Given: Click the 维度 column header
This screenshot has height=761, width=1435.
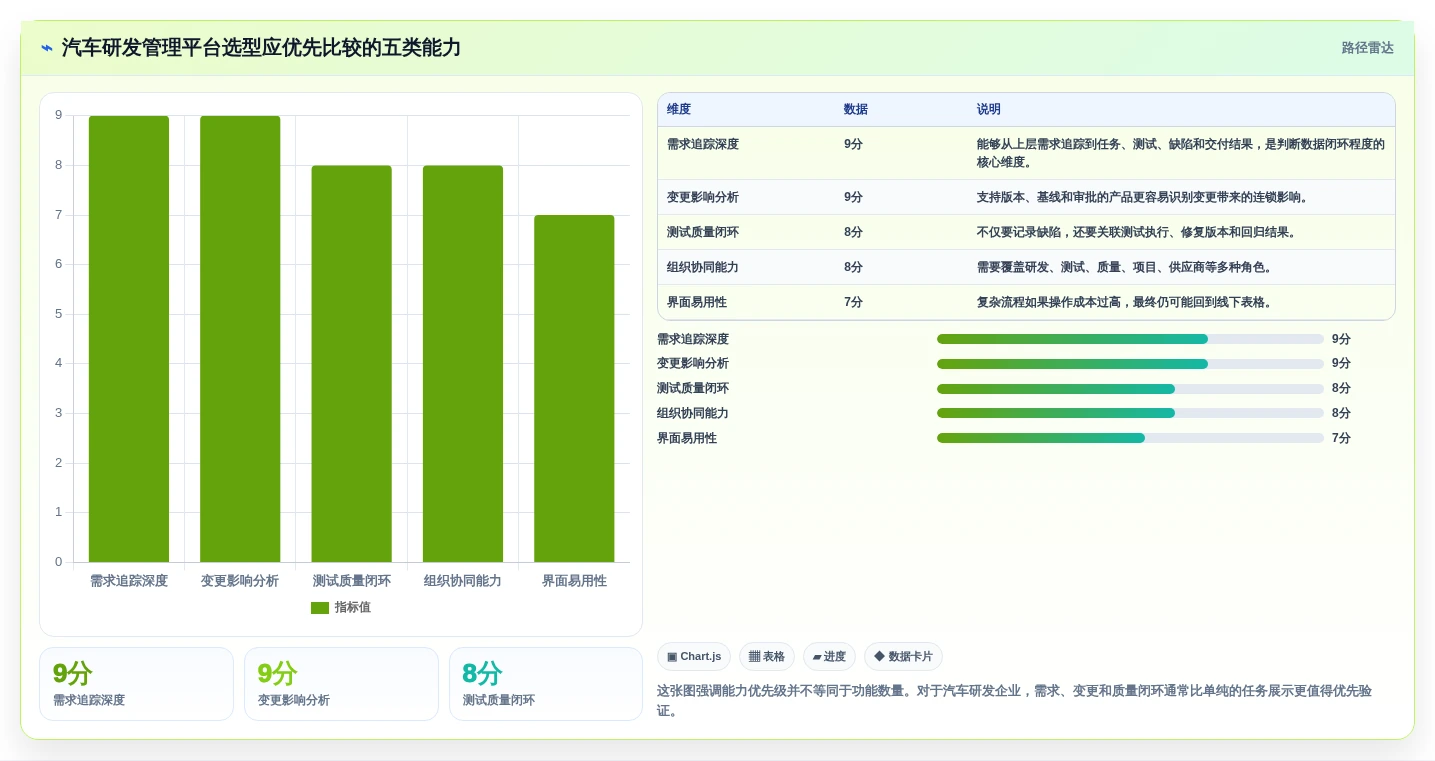Looking at the screenshot, I should pyautogui.click(x=679, y=110).
